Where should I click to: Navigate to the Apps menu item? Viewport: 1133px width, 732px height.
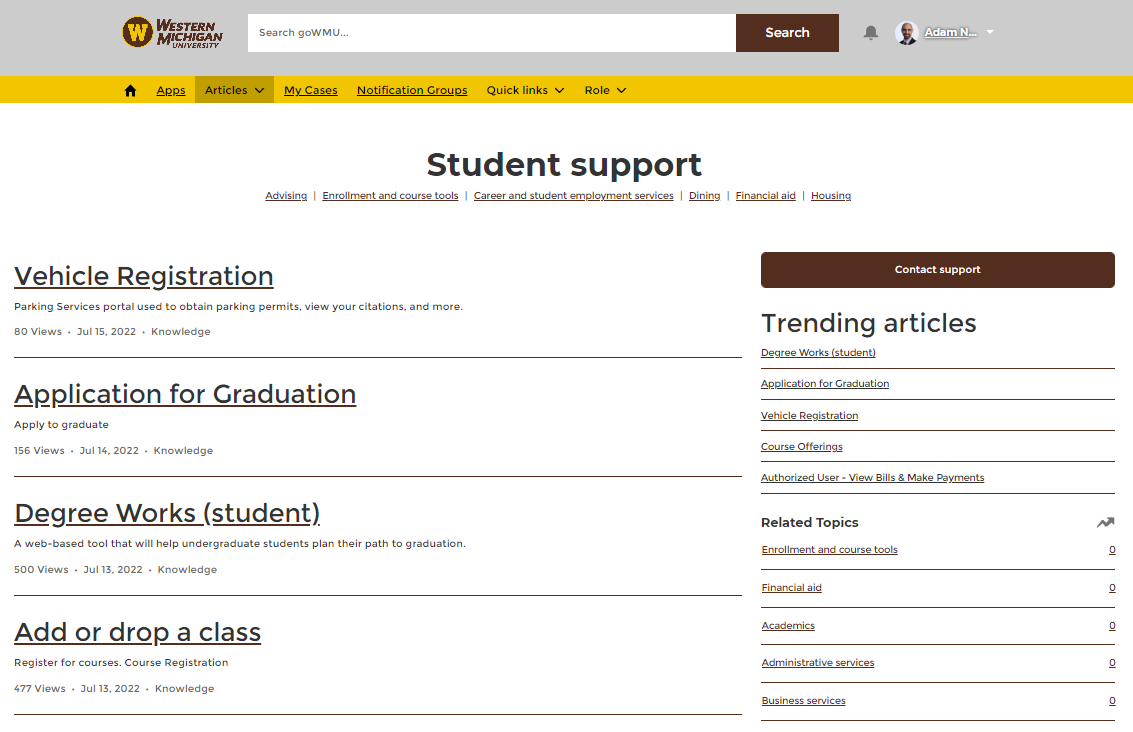171,90
